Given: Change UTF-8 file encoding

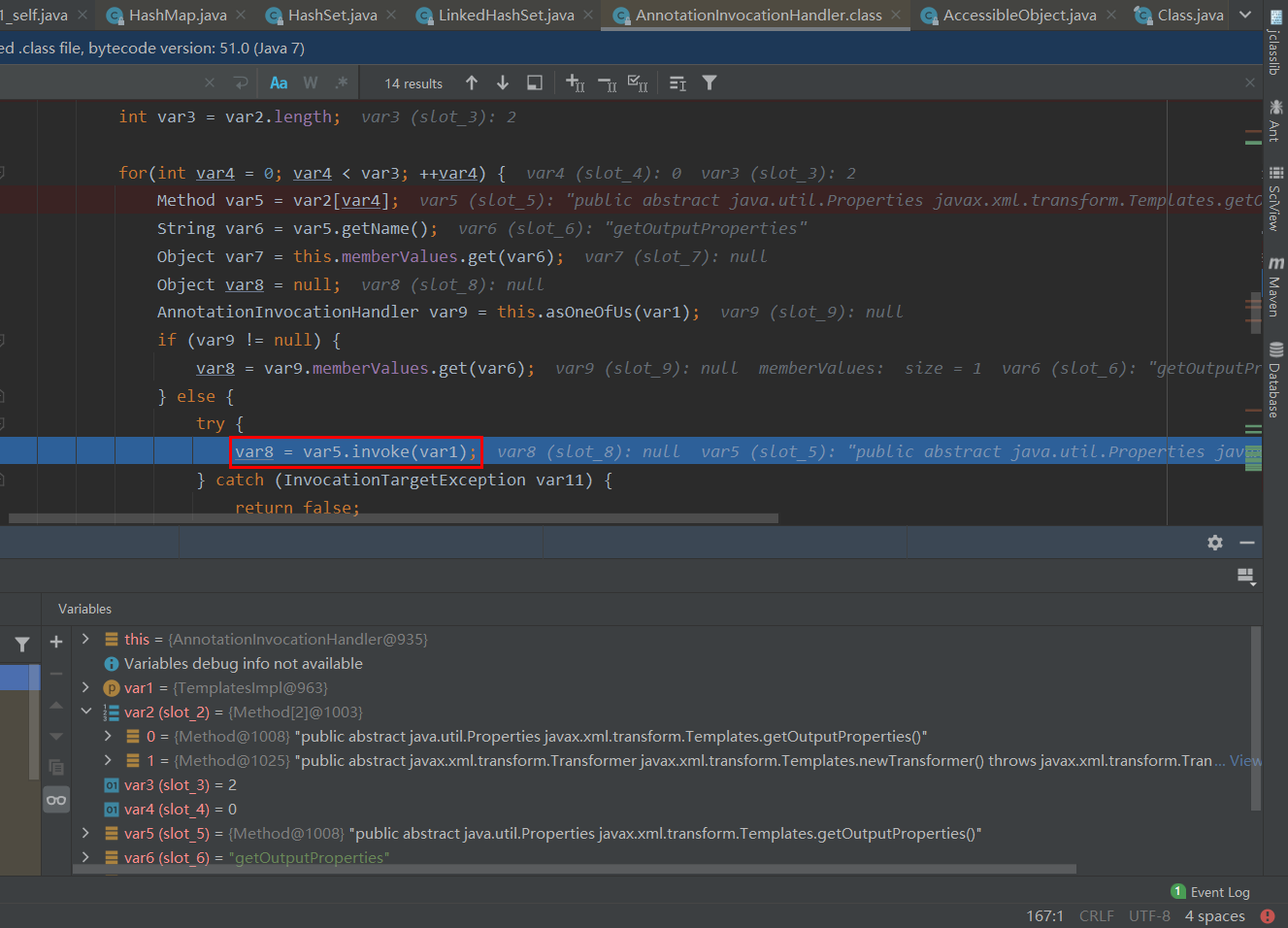Looking at the screenshot, I should pos(1149,916).
